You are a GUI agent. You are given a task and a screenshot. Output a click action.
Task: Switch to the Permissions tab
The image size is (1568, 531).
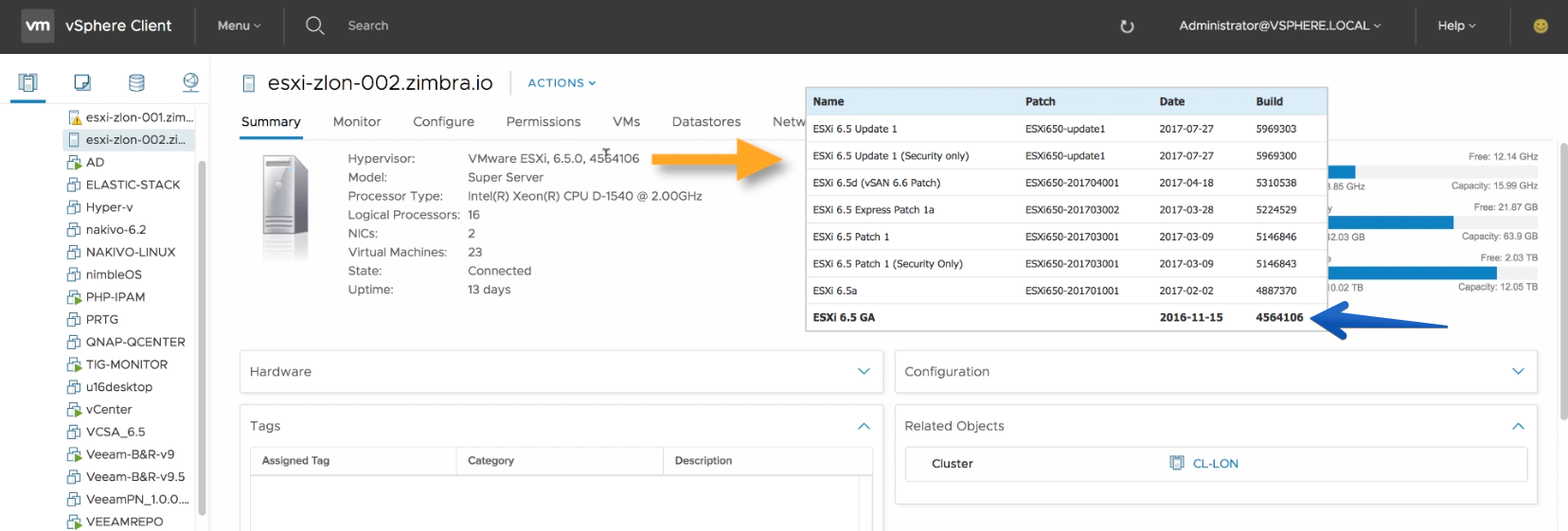(x=543, y=122)
